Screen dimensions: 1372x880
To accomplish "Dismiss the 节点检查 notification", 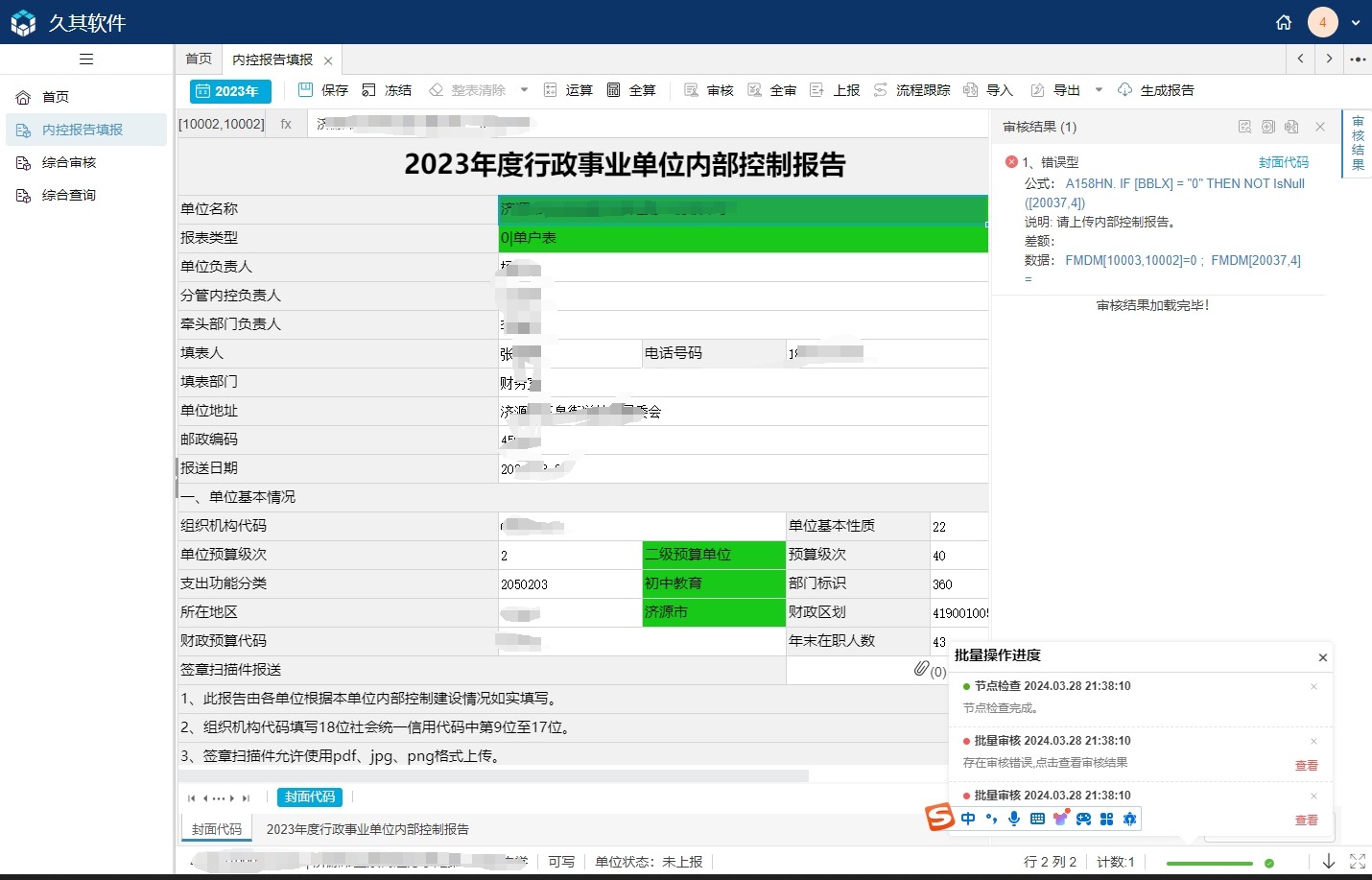I will point(1314,686).
